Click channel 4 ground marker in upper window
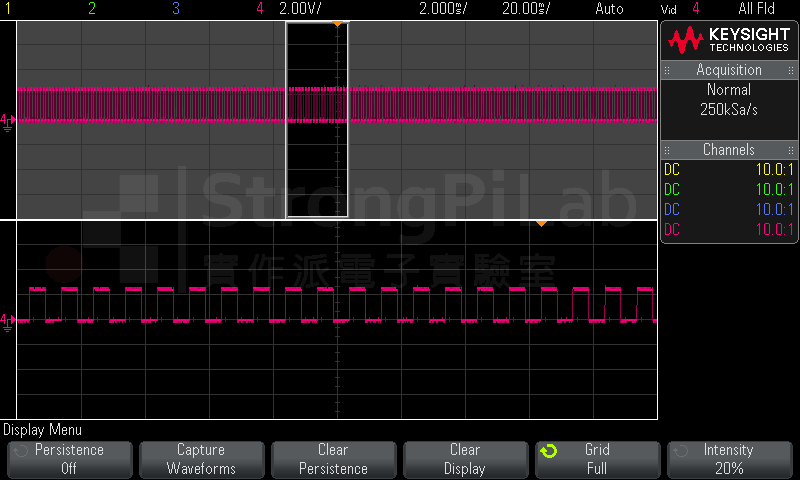The width and height of the screenshot is (800, 480). [8, 122]
